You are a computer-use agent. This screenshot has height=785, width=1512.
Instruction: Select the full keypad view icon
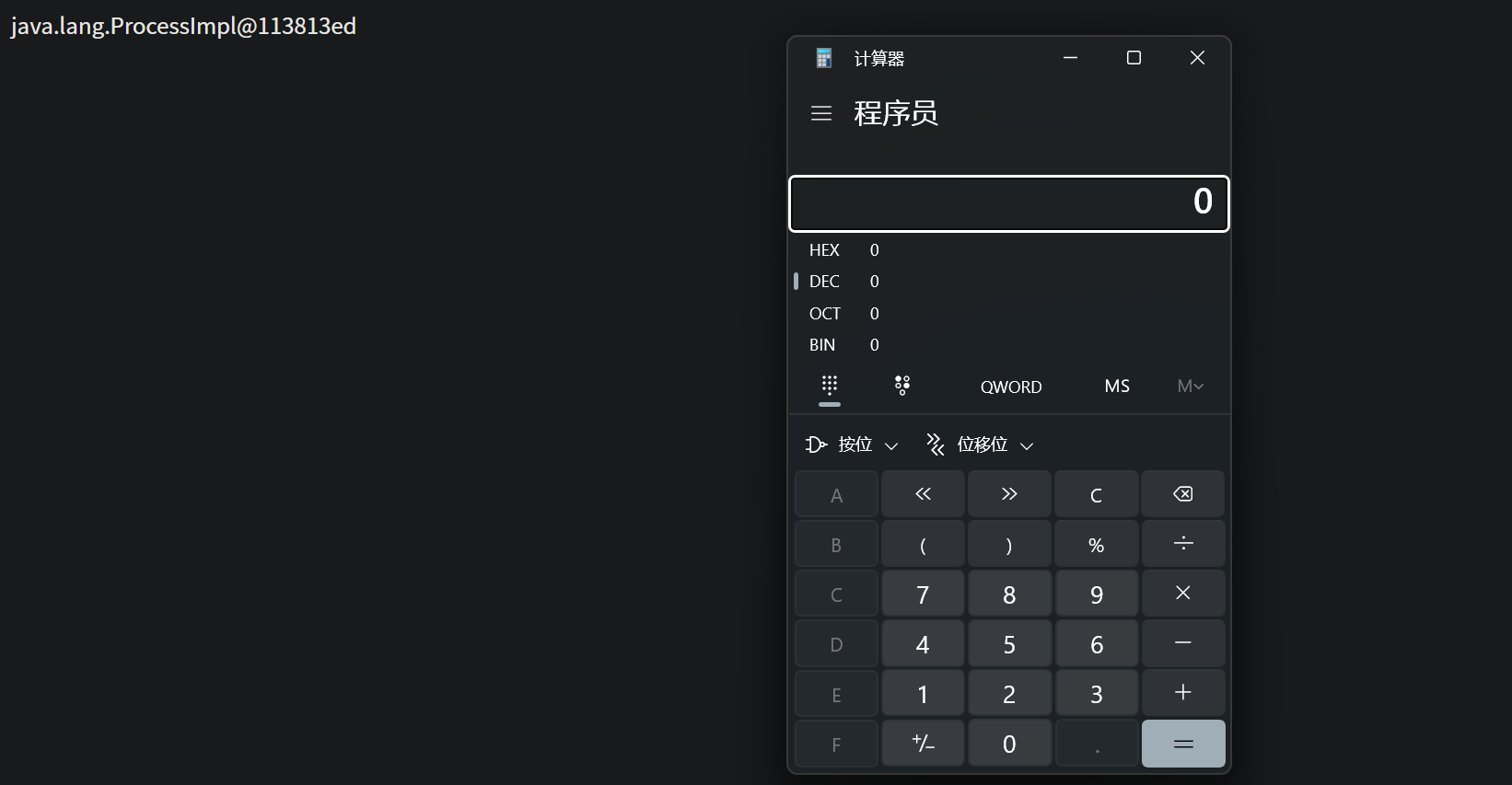point(830,386)
